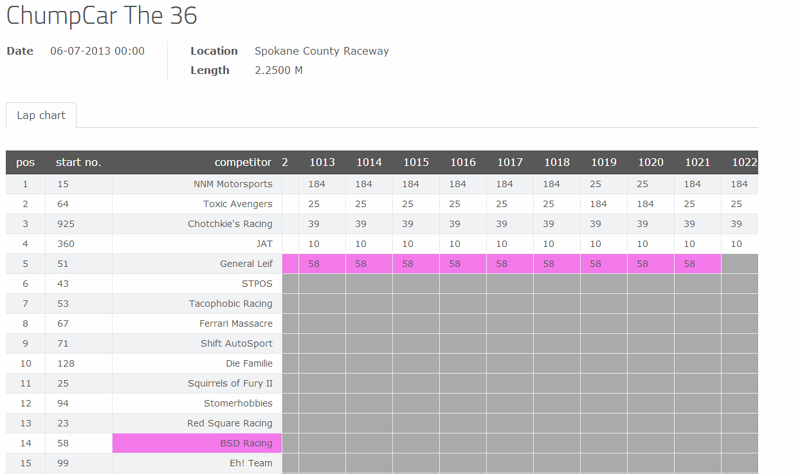Image resolution: width=800 pixels, height=474 pixels.
Task: Click Squirrels of Fury II competitor
Action: pyautogui.click(x=230, y=384)
